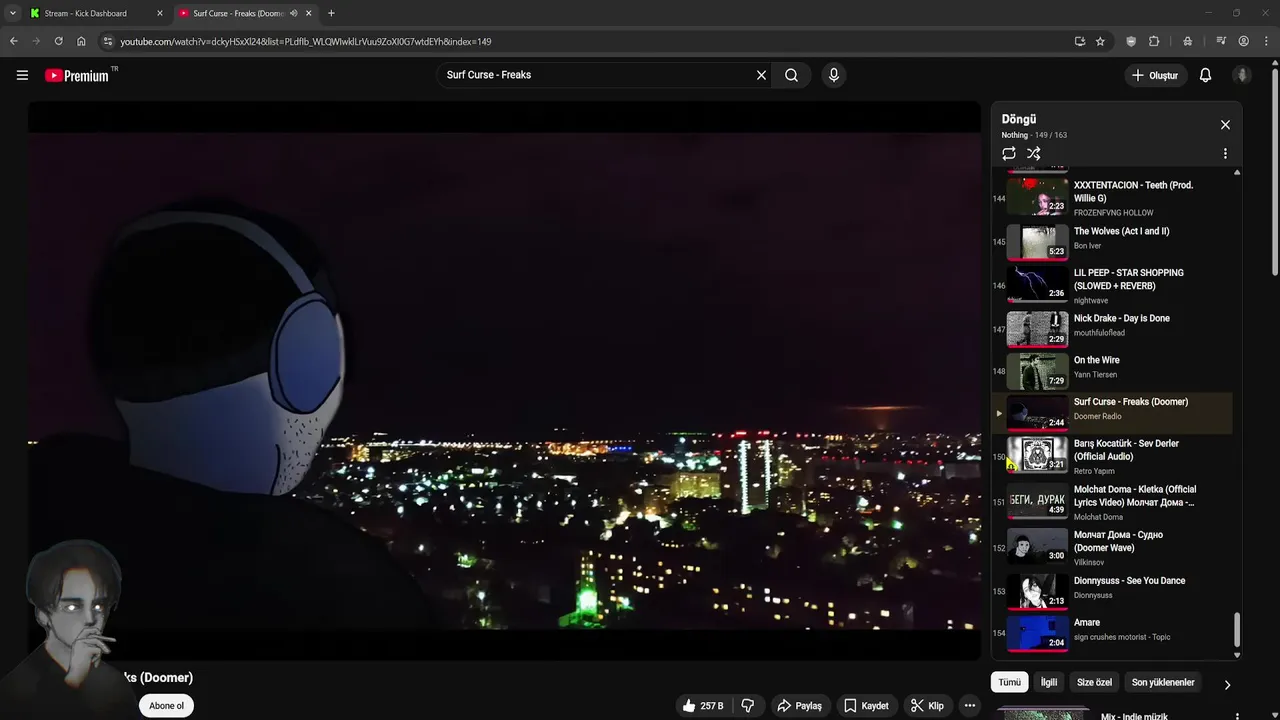Close the Döngü playlist panel
The image size is (1280, 720).
pos(1225,125)
